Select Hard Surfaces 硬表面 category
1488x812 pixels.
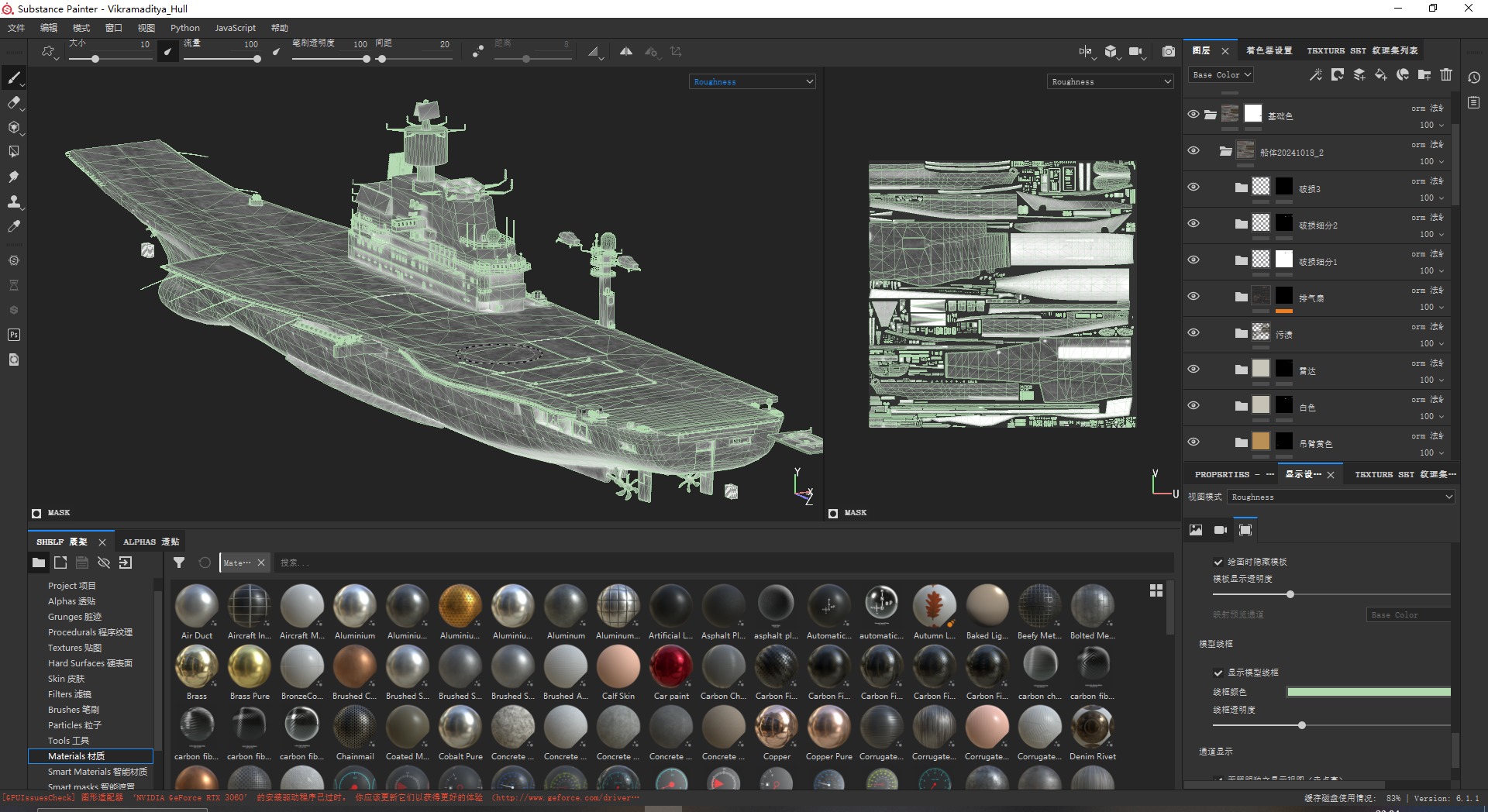point(90,663)
